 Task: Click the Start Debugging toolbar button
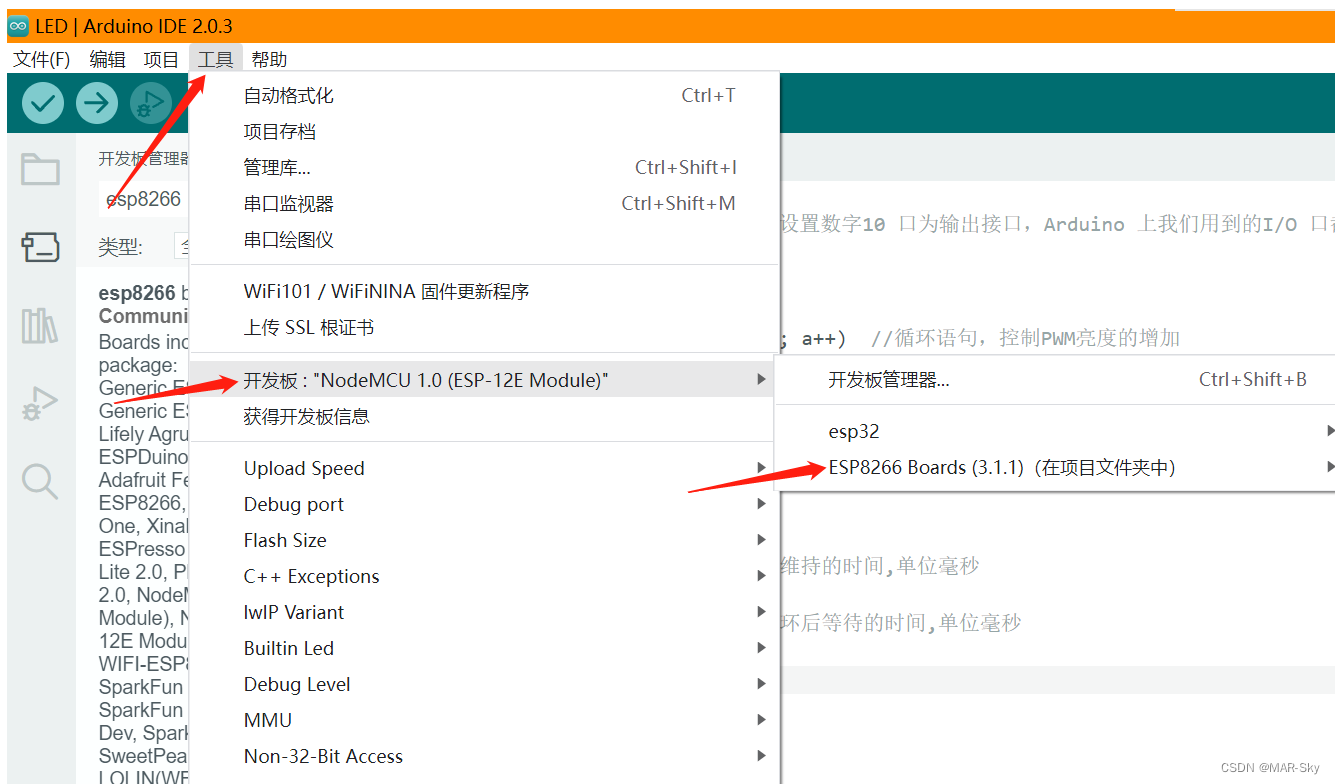[x=150, y=103]
